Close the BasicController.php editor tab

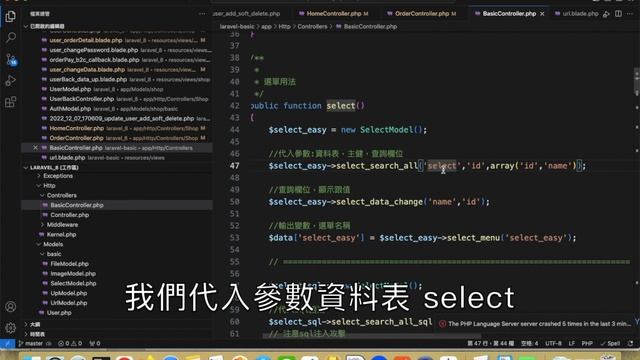(x=542, y=13)
